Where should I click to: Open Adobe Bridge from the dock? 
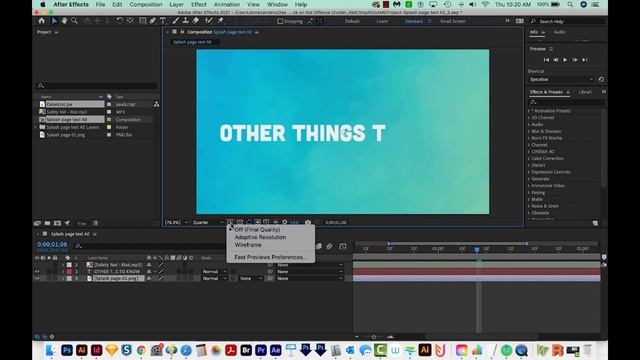point(246,350)
